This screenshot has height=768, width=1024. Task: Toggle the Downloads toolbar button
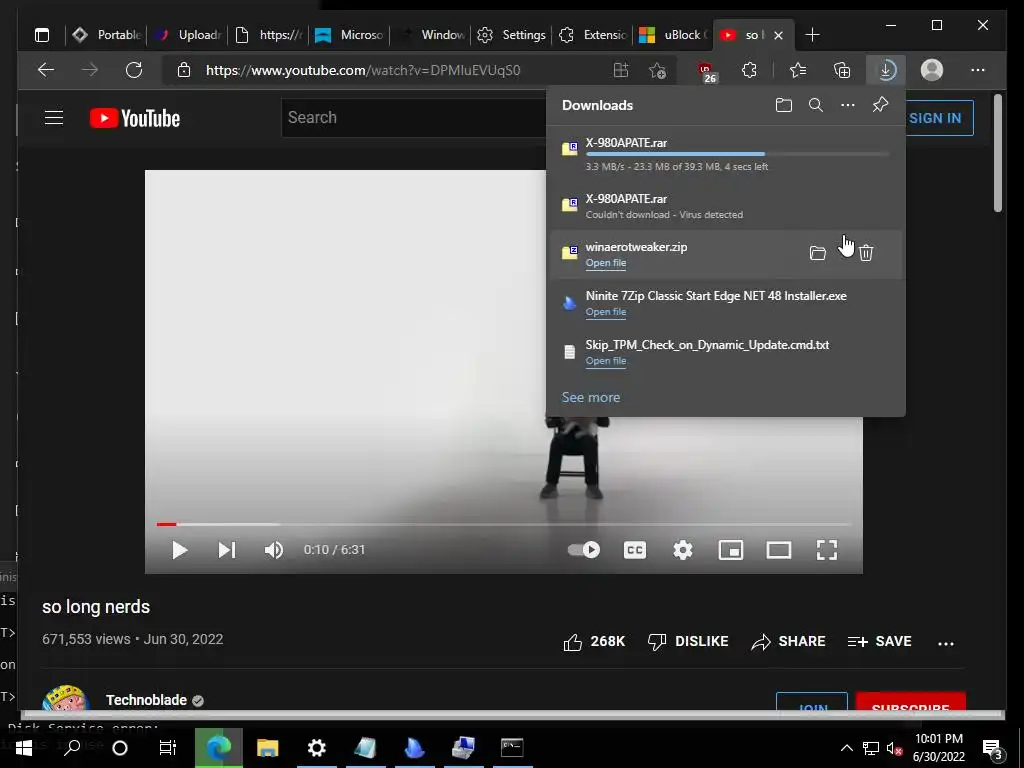(x=886, y=70)
